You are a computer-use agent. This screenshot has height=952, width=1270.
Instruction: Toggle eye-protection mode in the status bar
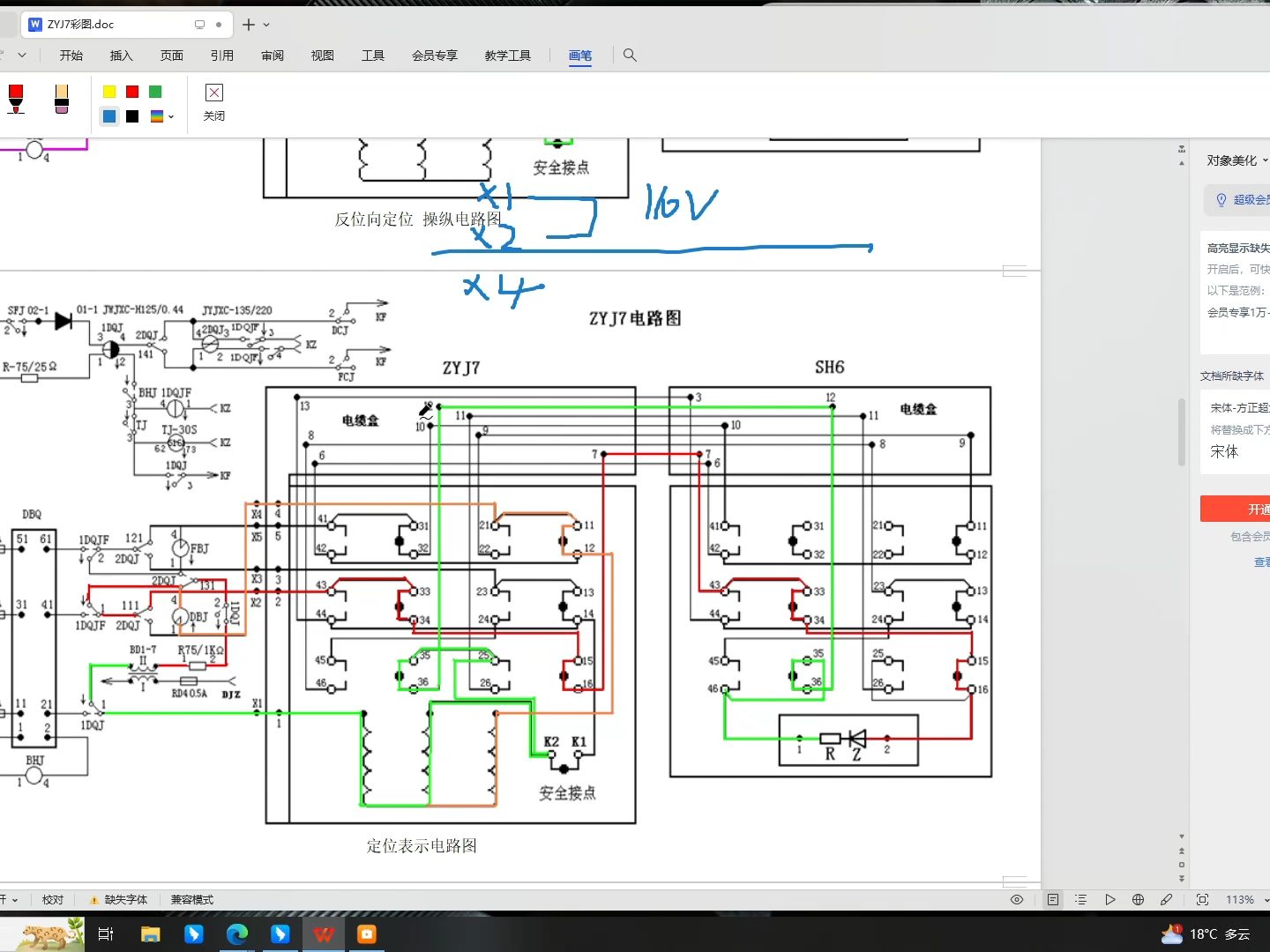[1016, 899]
